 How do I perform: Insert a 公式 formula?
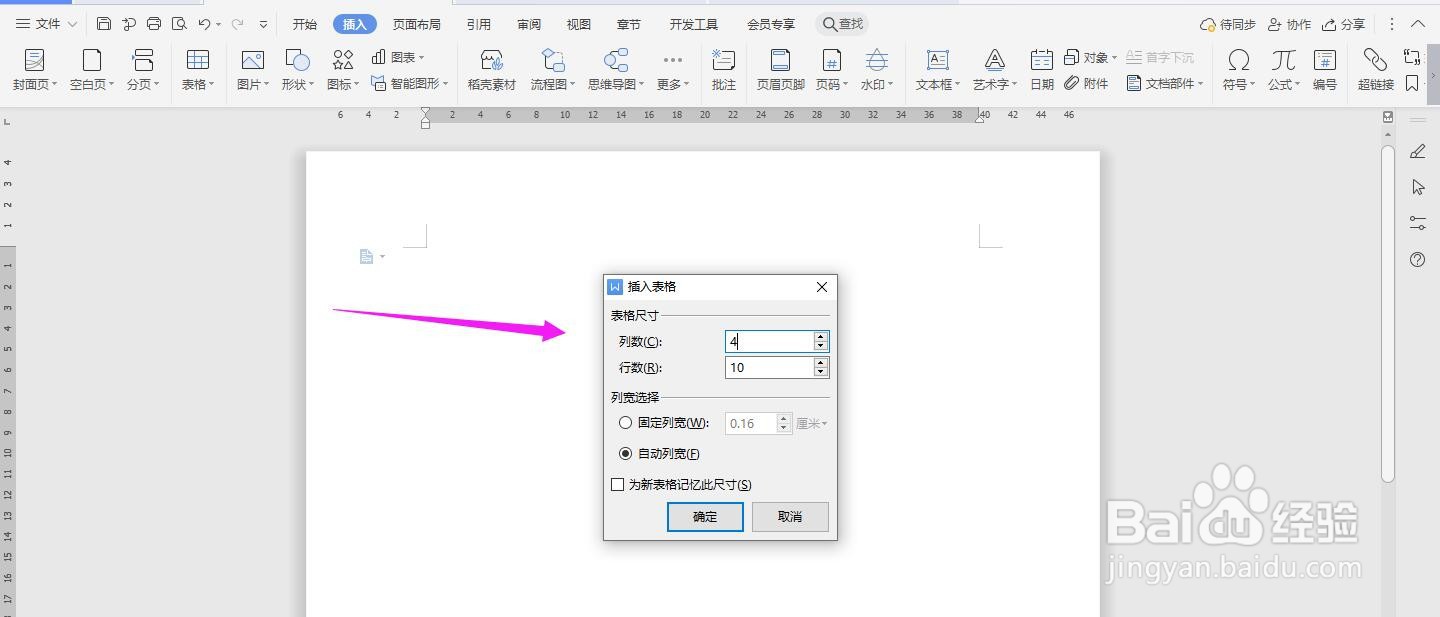coord(1284,70)
